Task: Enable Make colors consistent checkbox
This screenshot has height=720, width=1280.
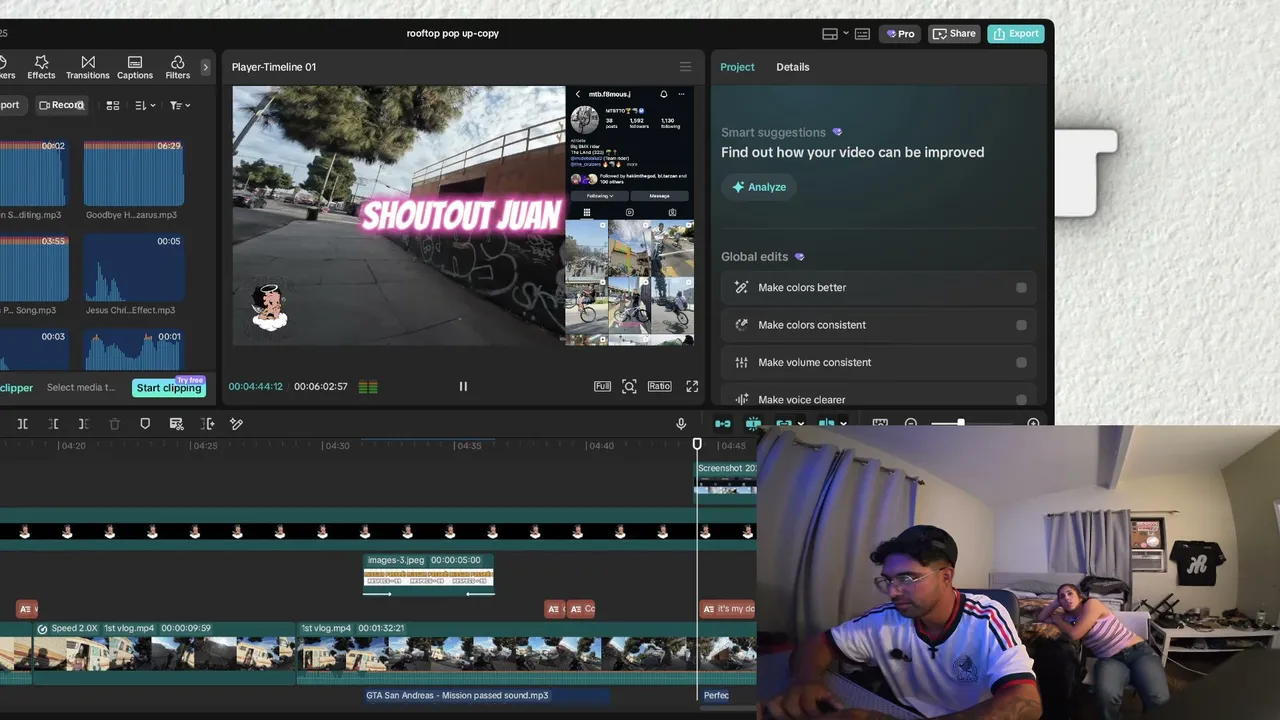Action: tap(1021, 325)
